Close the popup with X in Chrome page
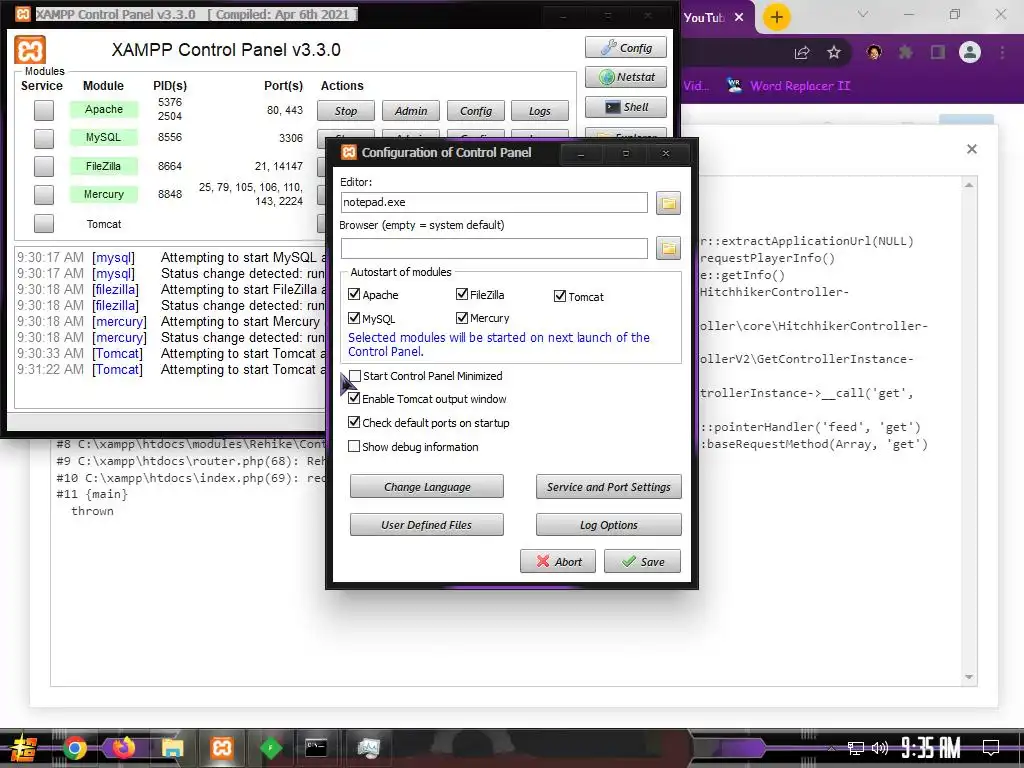 [972, 149]
